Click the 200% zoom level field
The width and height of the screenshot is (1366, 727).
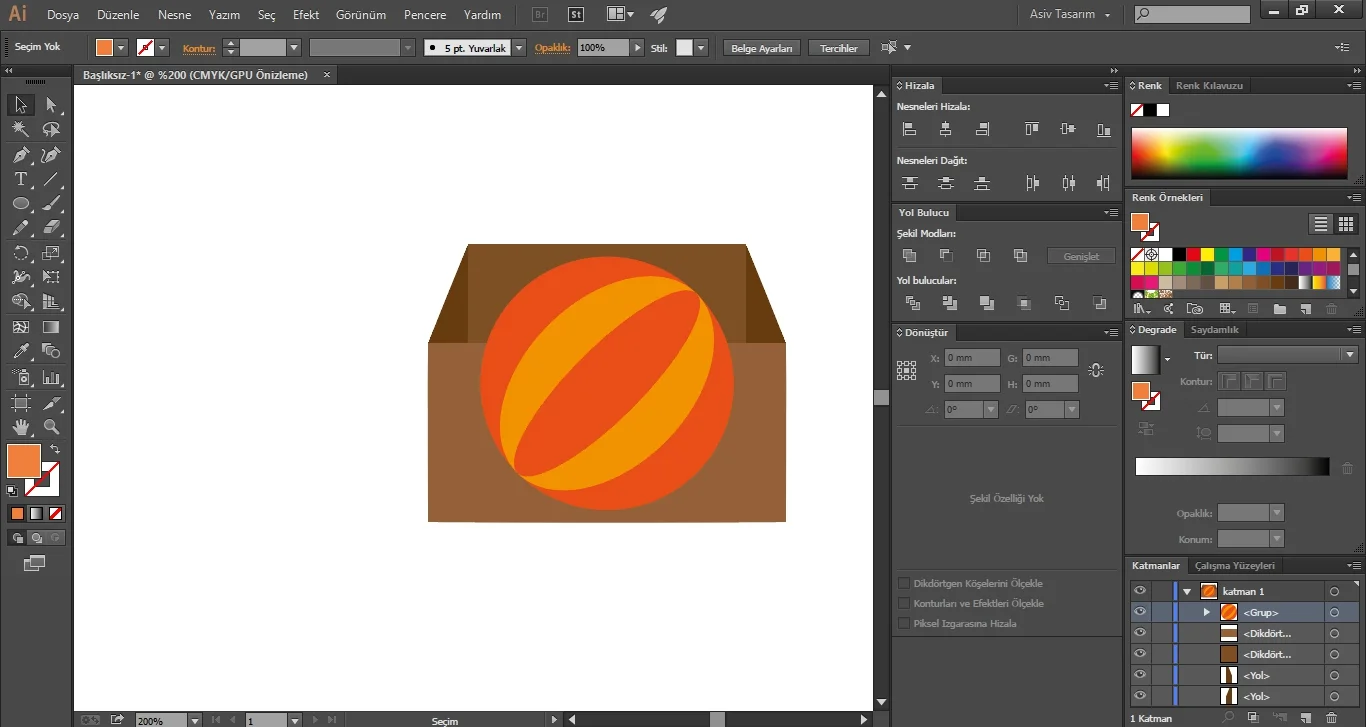pos(161,720)
